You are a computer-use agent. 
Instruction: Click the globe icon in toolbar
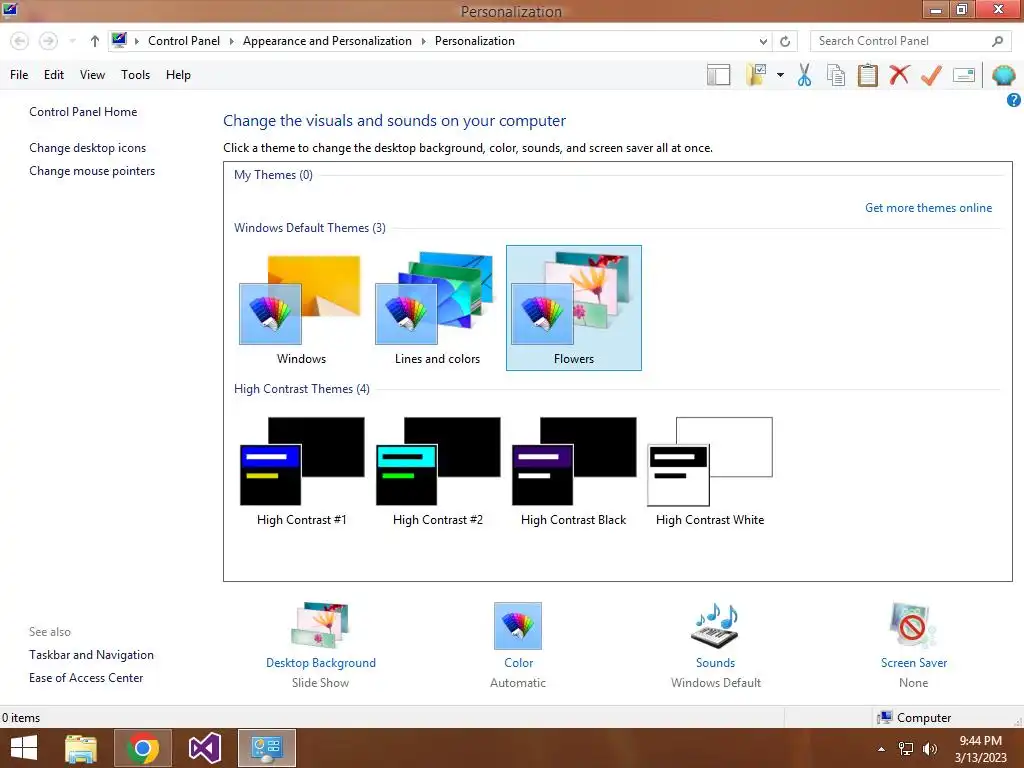pos(1004,75)
